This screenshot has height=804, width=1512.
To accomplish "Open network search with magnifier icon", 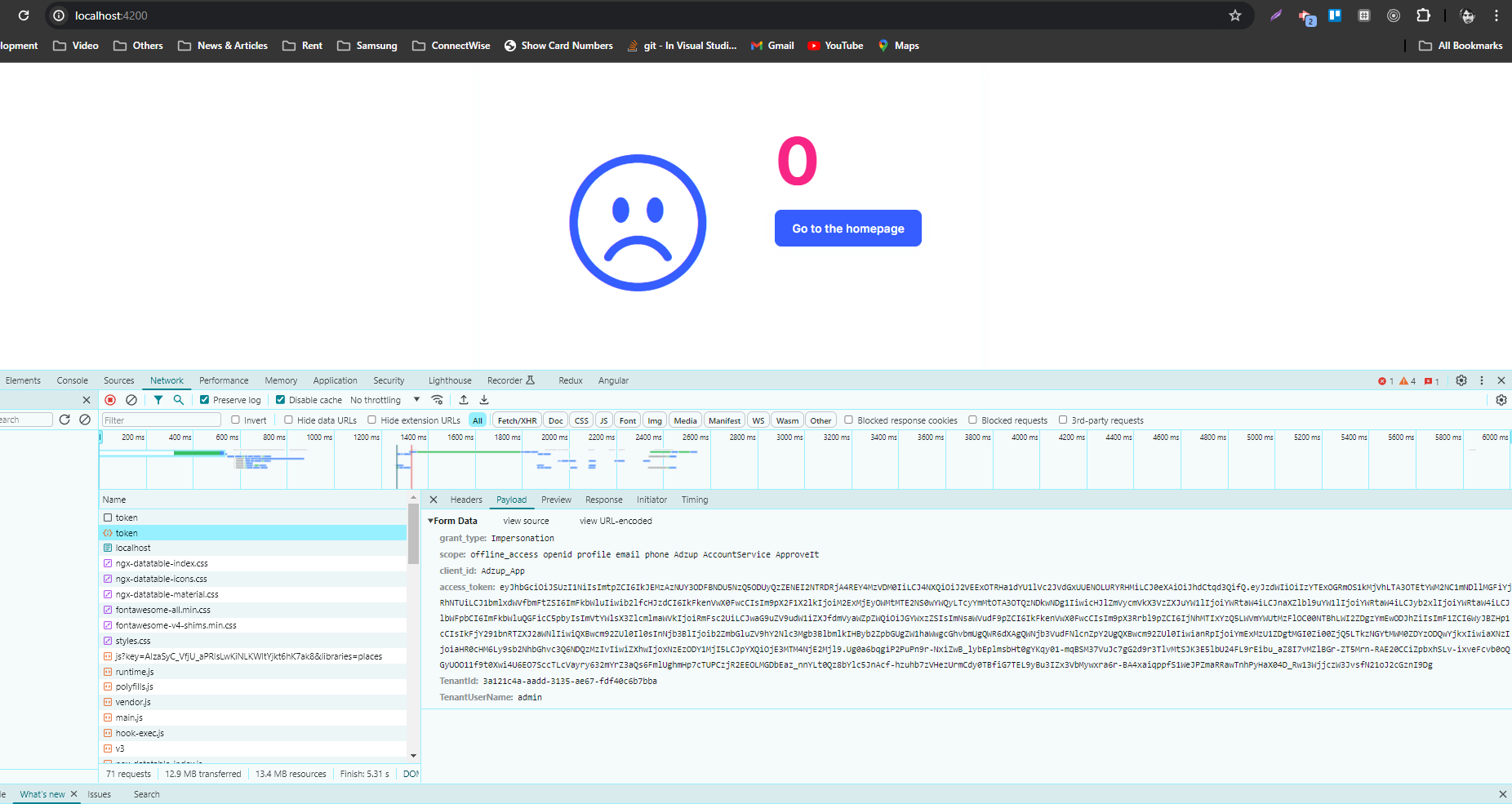I will coord(179,400).
